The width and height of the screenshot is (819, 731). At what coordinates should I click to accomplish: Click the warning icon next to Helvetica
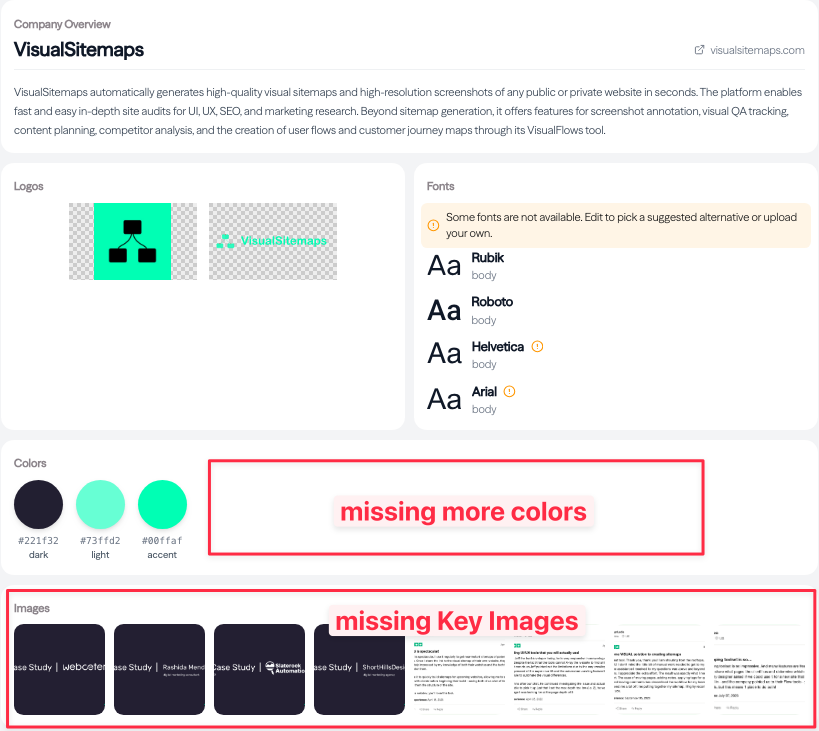coord(536,346)
